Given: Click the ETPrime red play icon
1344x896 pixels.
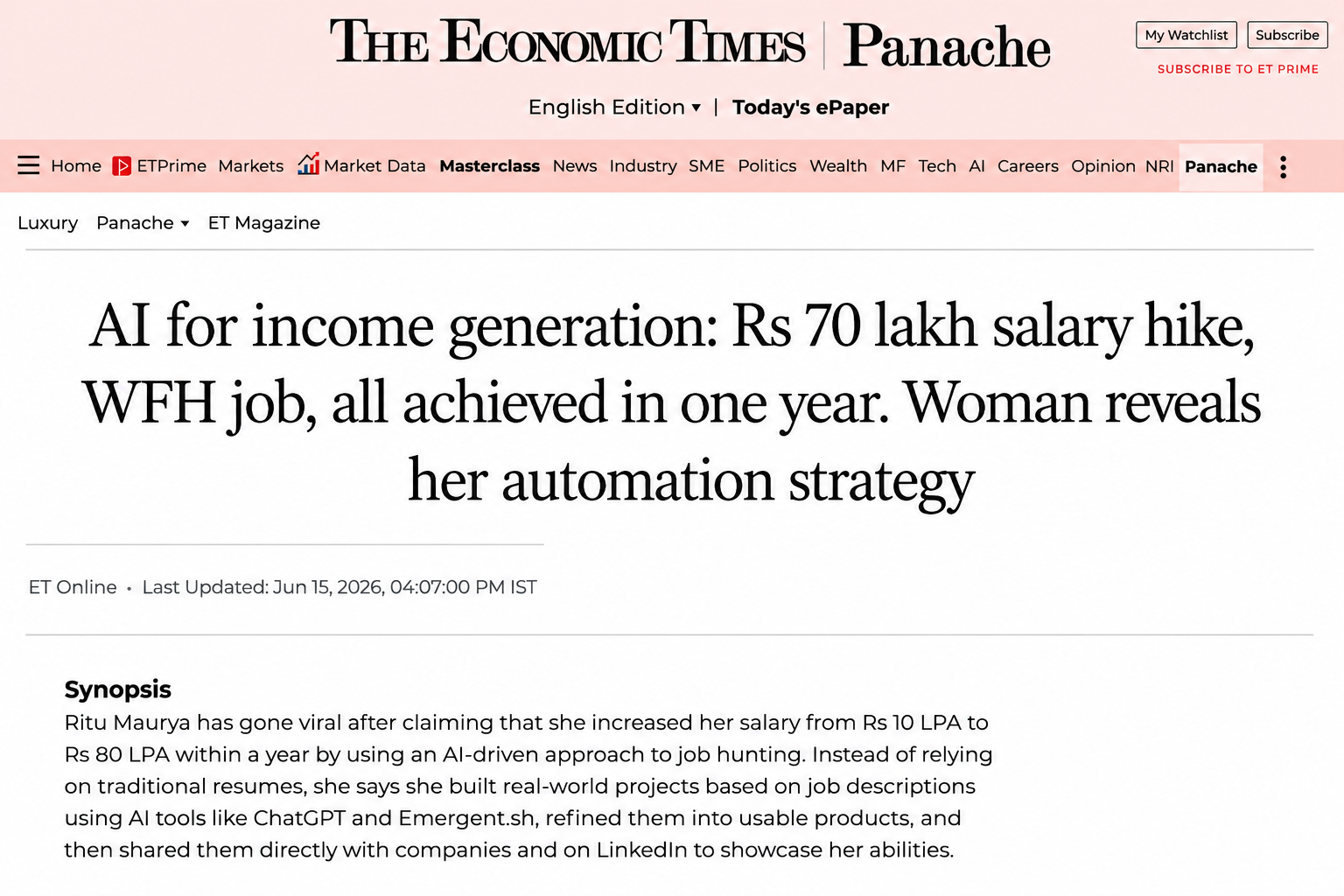Looking at the screenshot, I should [x=122, y=165].
